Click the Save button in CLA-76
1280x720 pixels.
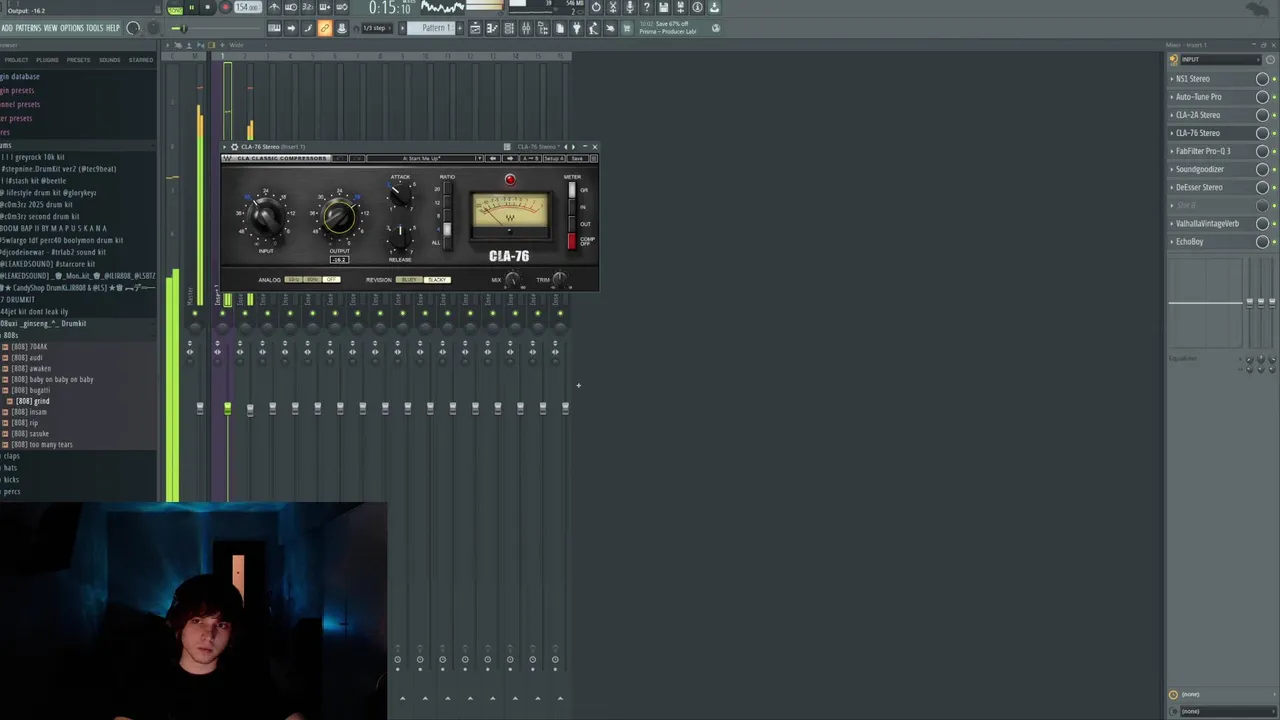(577, 158)
